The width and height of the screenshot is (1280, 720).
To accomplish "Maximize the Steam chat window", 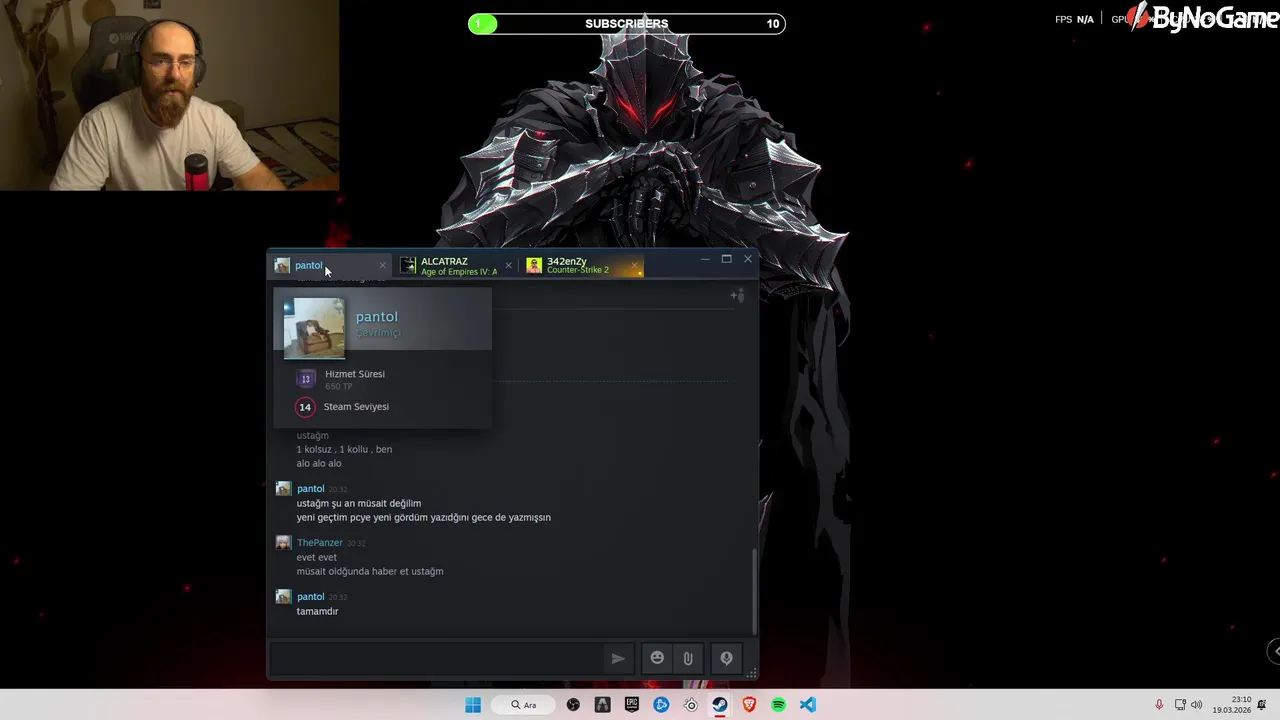I will click(x=727, y=259).
